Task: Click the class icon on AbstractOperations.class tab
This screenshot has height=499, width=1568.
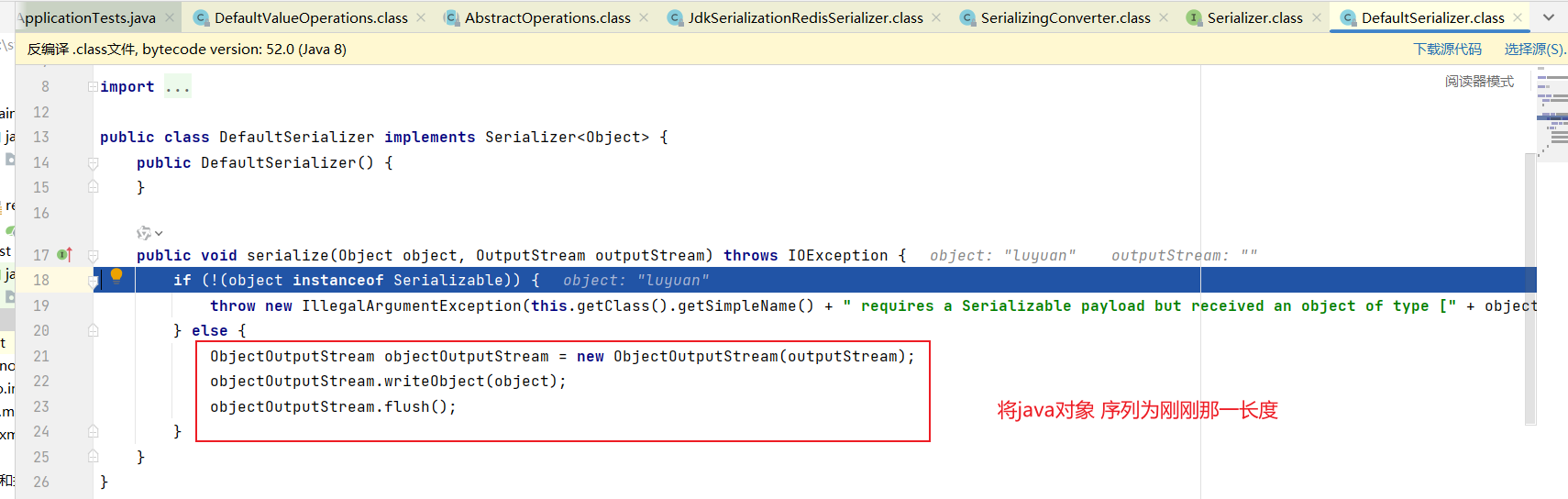Action: pyautogui.click(x=451, y=17)
